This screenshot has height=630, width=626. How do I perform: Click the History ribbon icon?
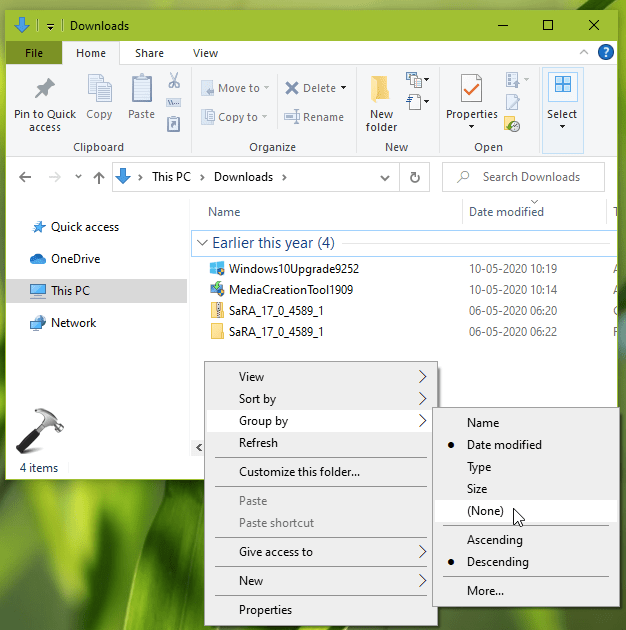[x=512, y=124]
